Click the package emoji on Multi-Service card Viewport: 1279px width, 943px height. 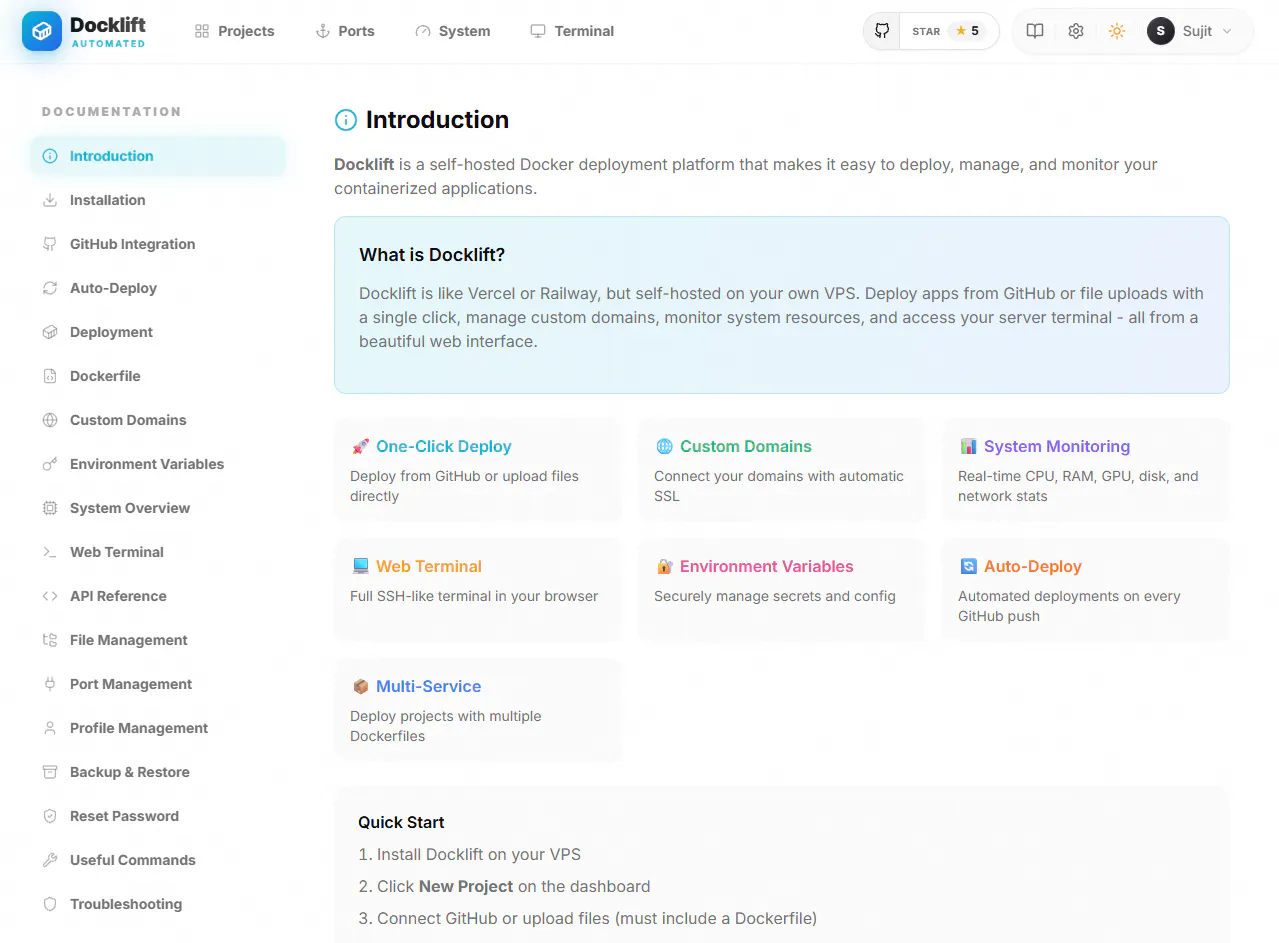pyautogui.click(x=360, y=686)
